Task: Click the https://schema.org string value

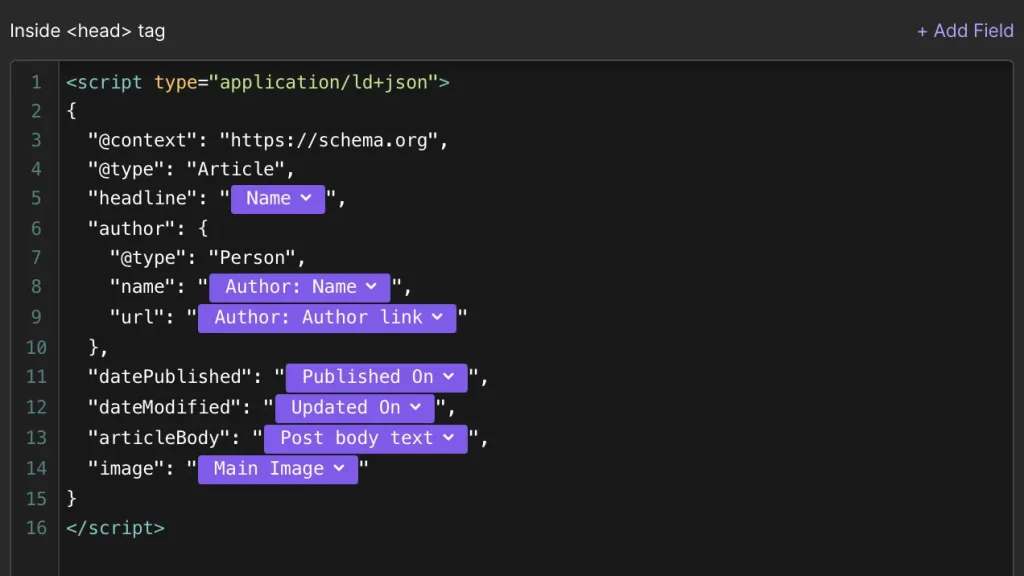Action: [x=328, y=140]
